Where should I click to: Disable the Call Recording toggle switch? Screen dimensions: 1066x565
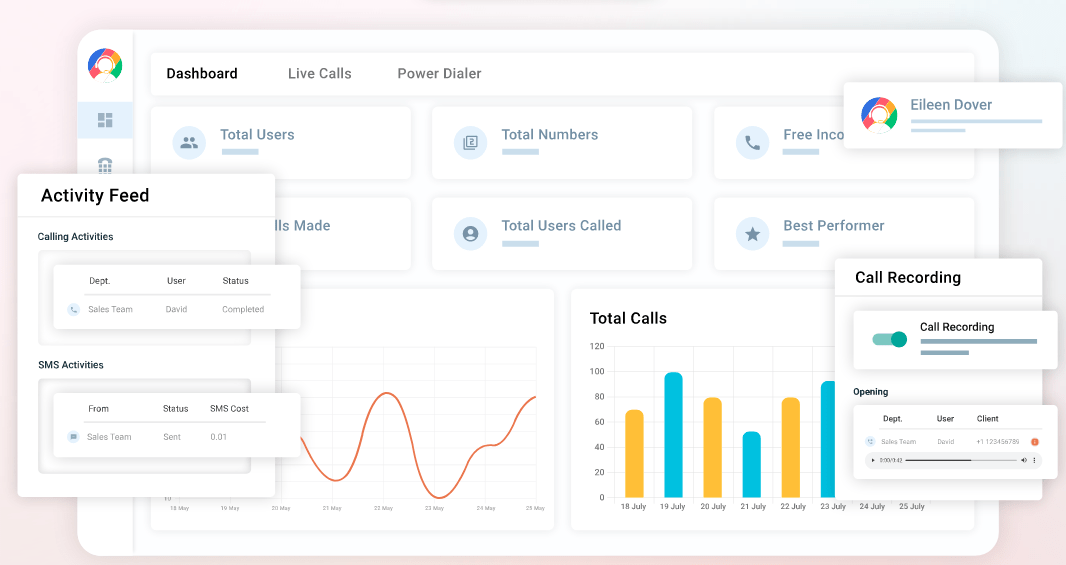point(889,339)
